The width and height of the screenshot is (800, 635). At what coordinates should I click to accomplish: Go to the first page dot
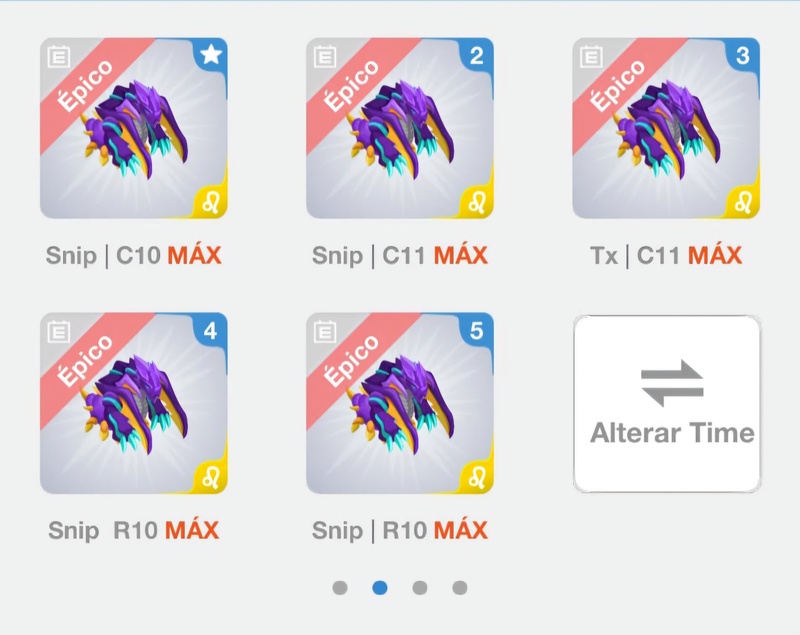(340, 588)
